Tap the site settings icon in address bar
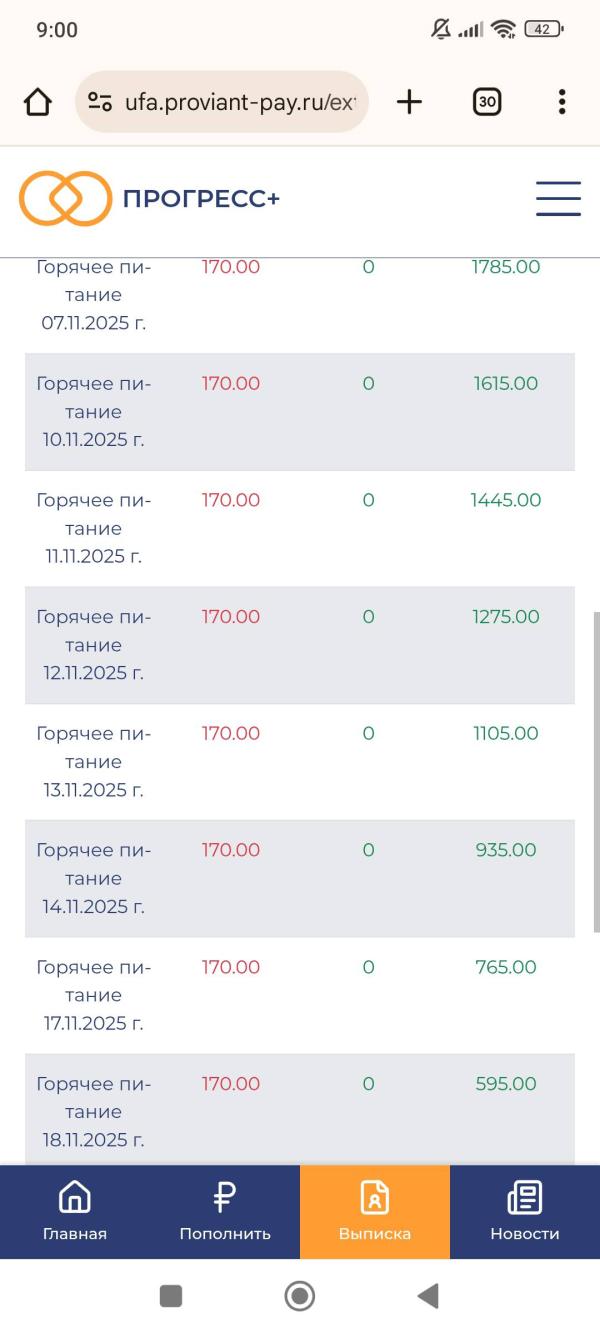The image size is (600, 1332). click(x=99, y=102)
